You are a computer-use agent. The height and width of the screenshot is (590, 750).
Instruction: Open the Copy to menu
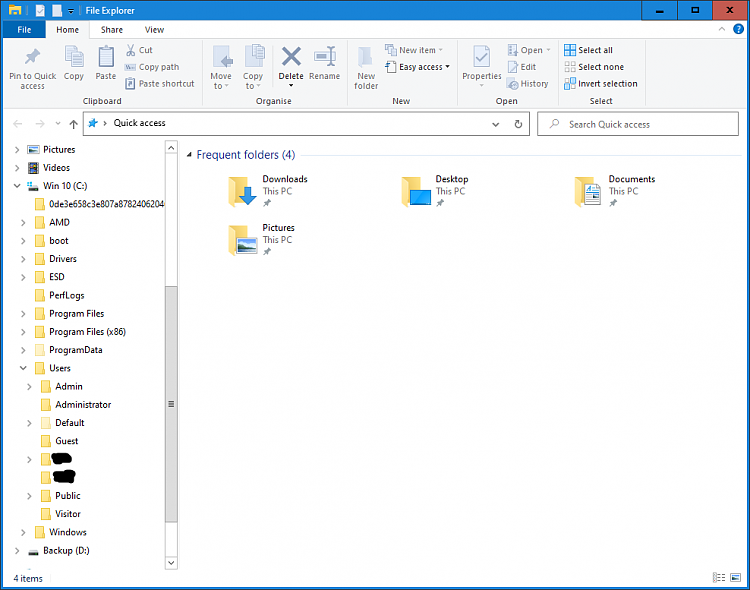253,68
